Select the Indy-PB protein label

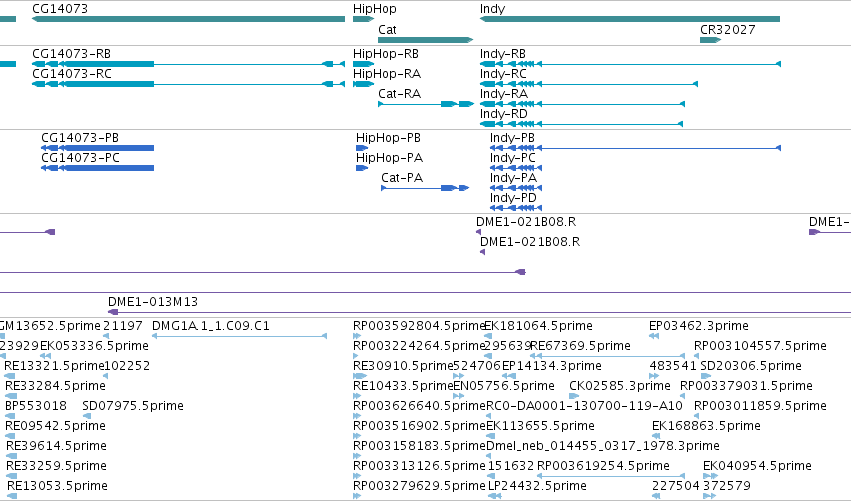[x=512, y=138]
